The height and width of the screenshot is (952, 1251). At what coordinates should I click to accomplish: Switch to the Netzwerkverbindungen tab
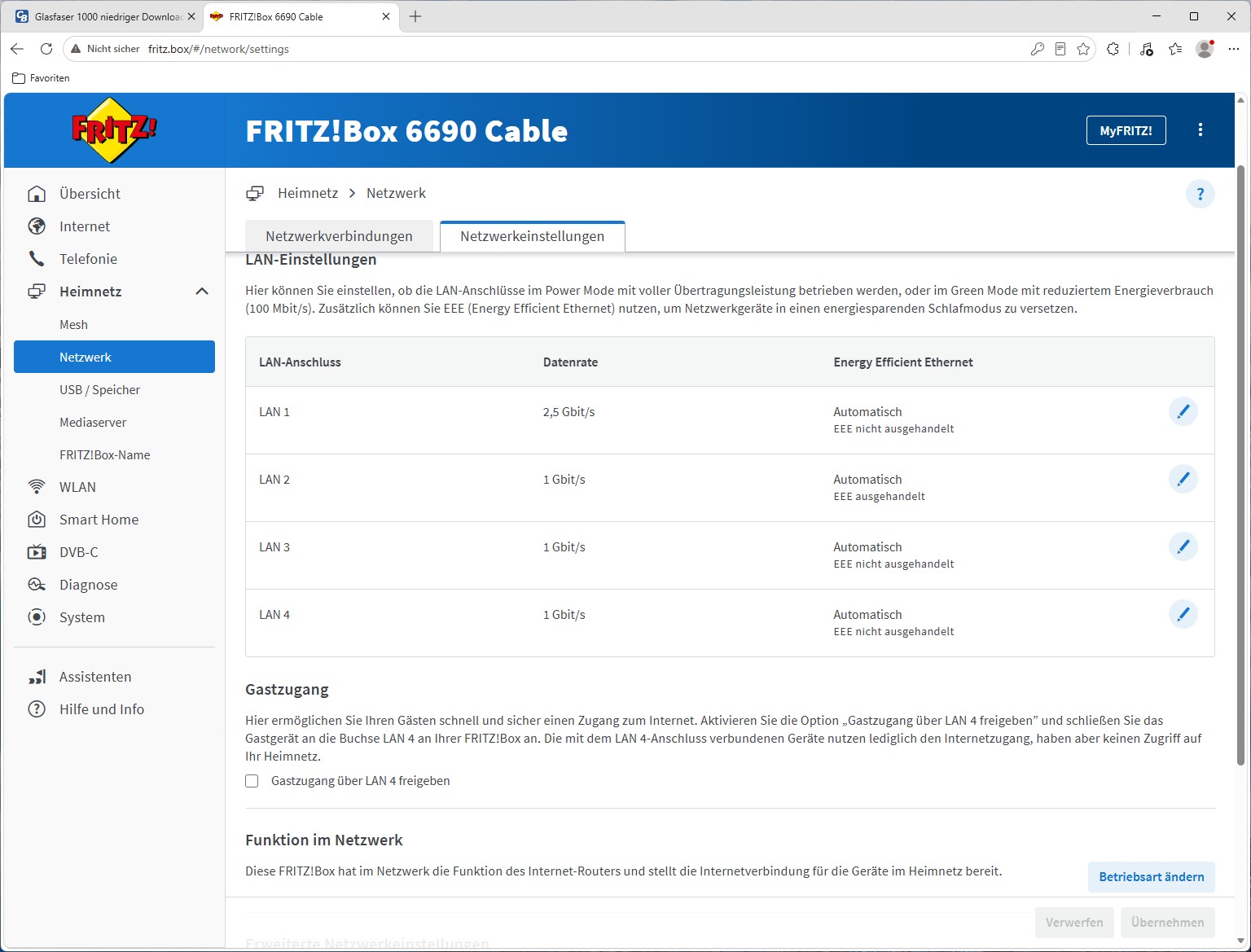339,236
